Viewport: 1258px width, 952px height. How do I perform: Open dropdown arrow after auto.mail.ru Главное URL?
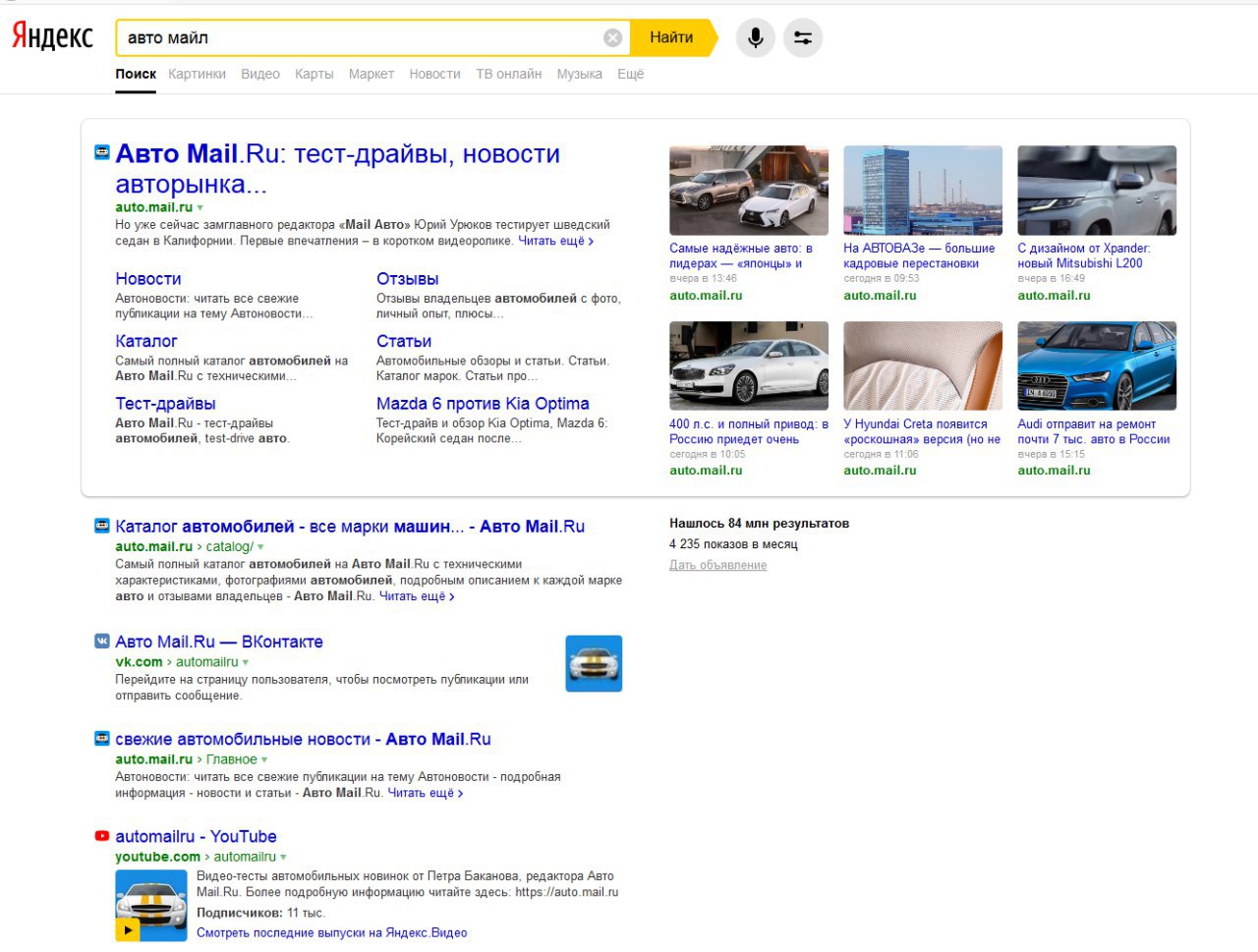[x=264, y=759]
